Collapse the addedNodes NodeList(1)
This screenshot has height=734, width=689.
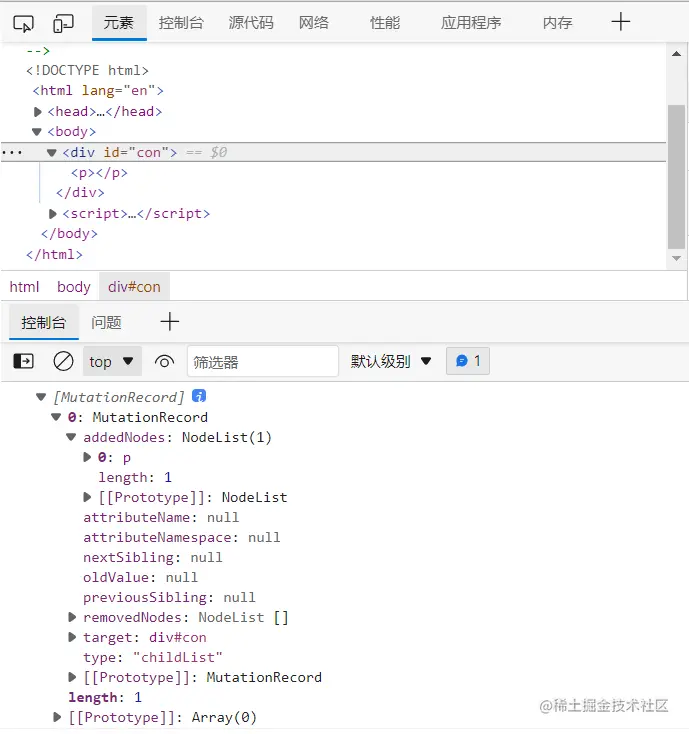[71, 437]
